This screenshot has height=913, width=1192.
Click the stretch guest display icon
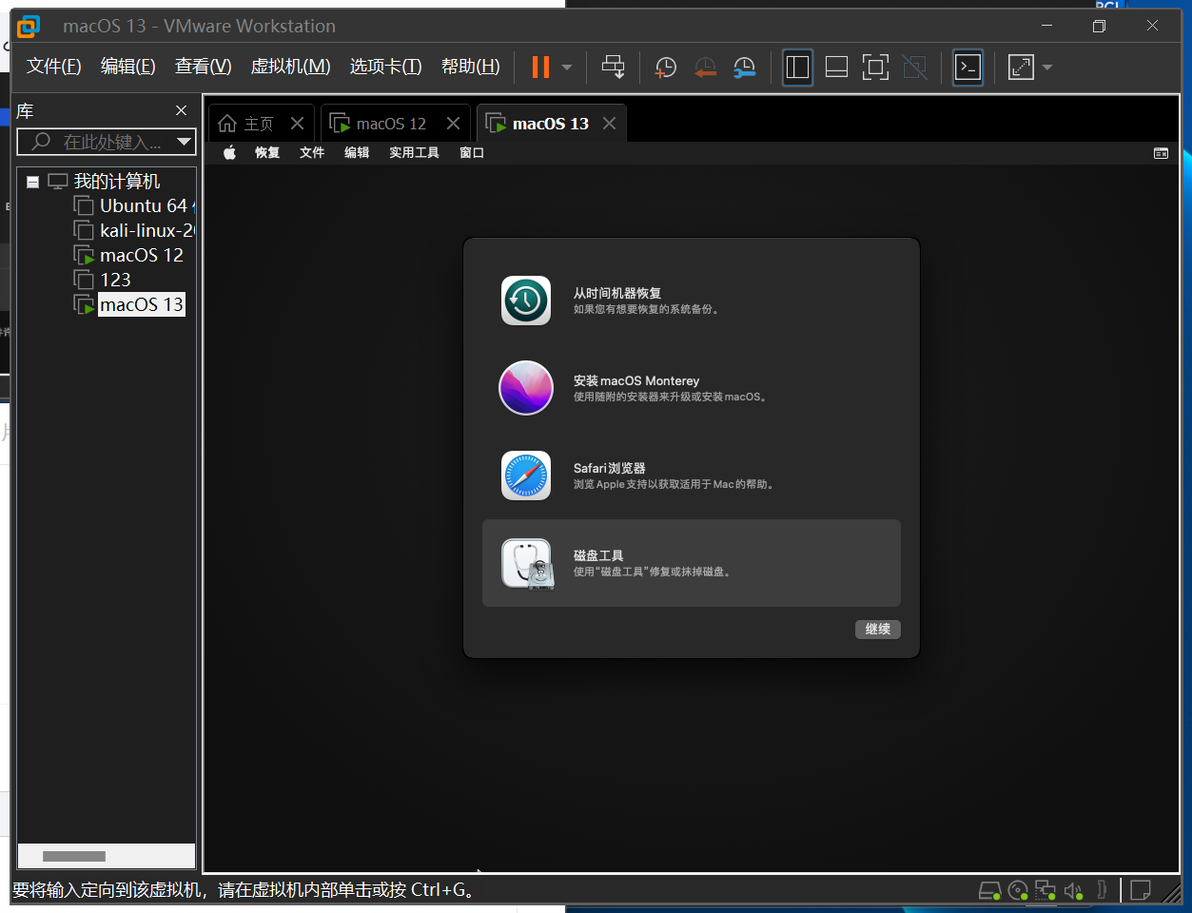point(1021,67)
